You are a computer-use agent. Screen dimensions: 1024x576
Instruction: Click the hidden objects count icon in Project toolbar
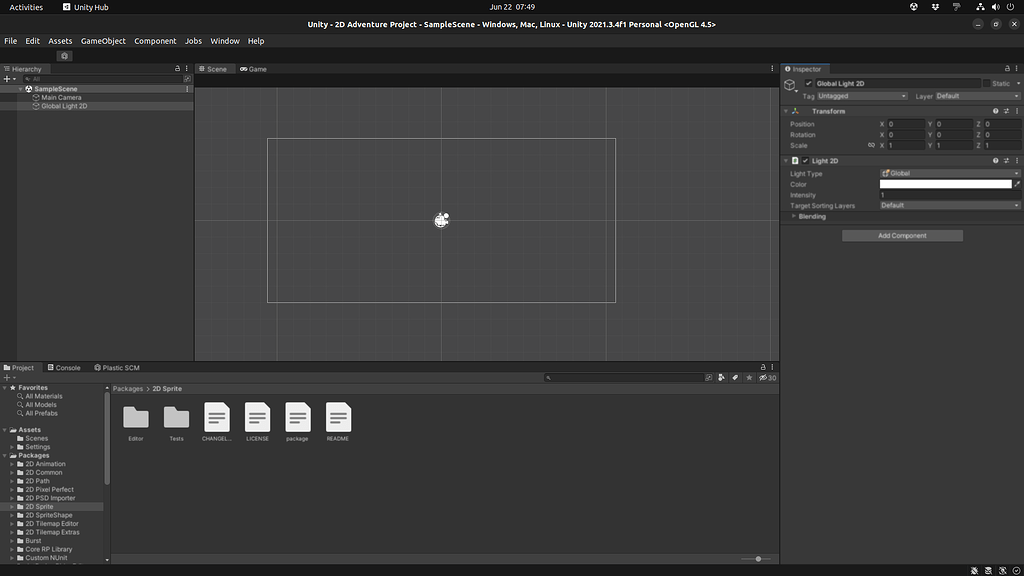765,378
